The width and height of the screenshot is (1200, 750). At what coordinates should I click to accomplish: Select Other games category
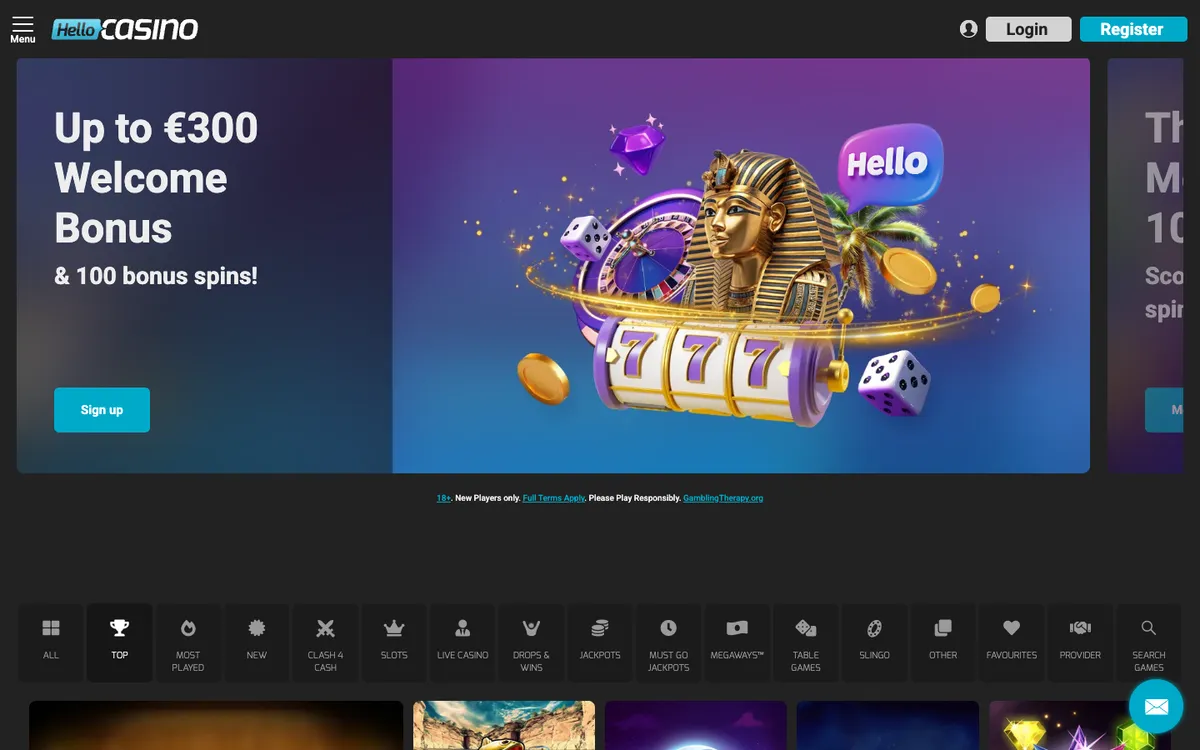tap(943, 642)
